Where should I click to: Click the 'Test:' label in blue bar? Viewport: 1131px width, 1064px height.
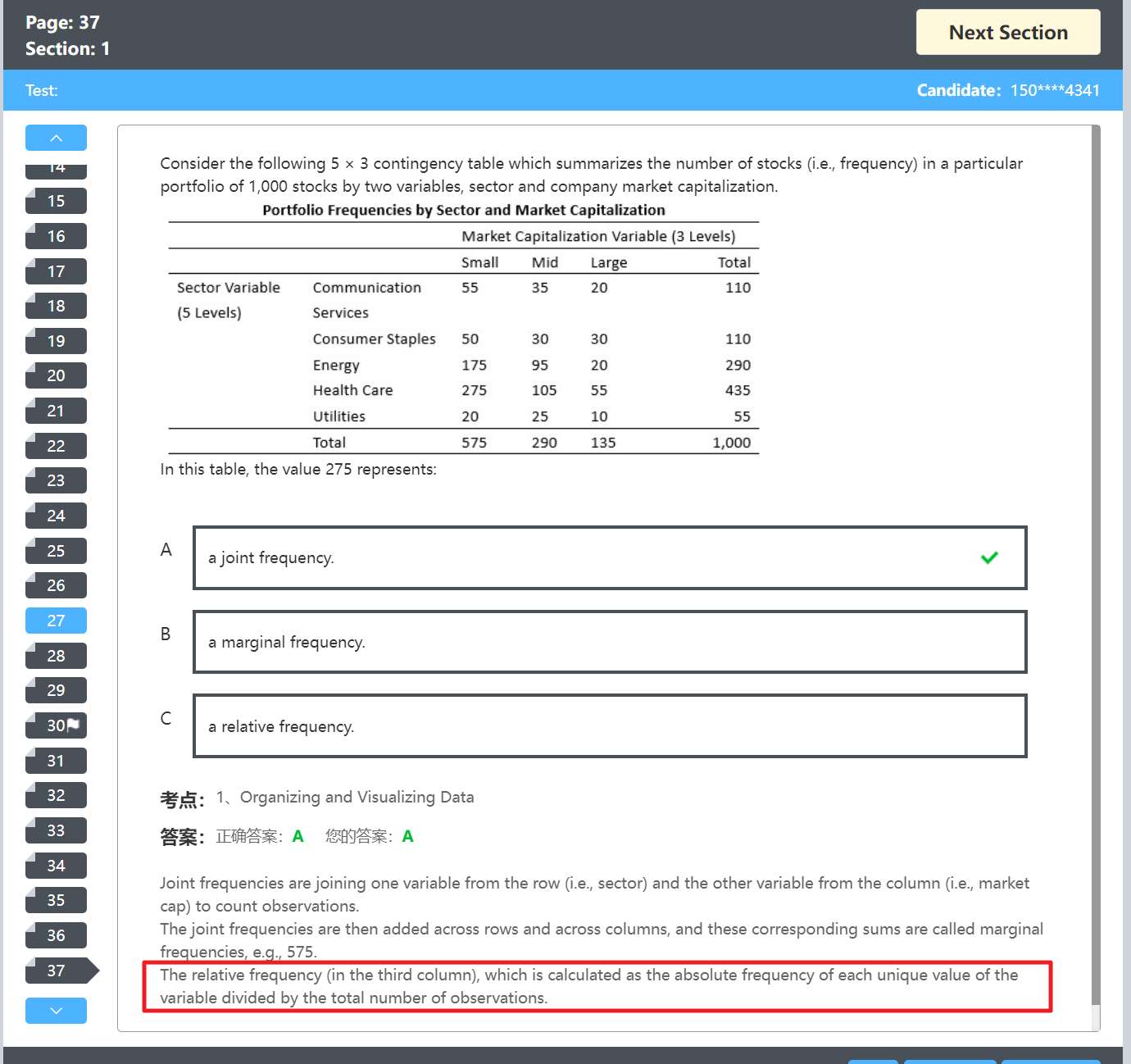[x=42, y=90]
